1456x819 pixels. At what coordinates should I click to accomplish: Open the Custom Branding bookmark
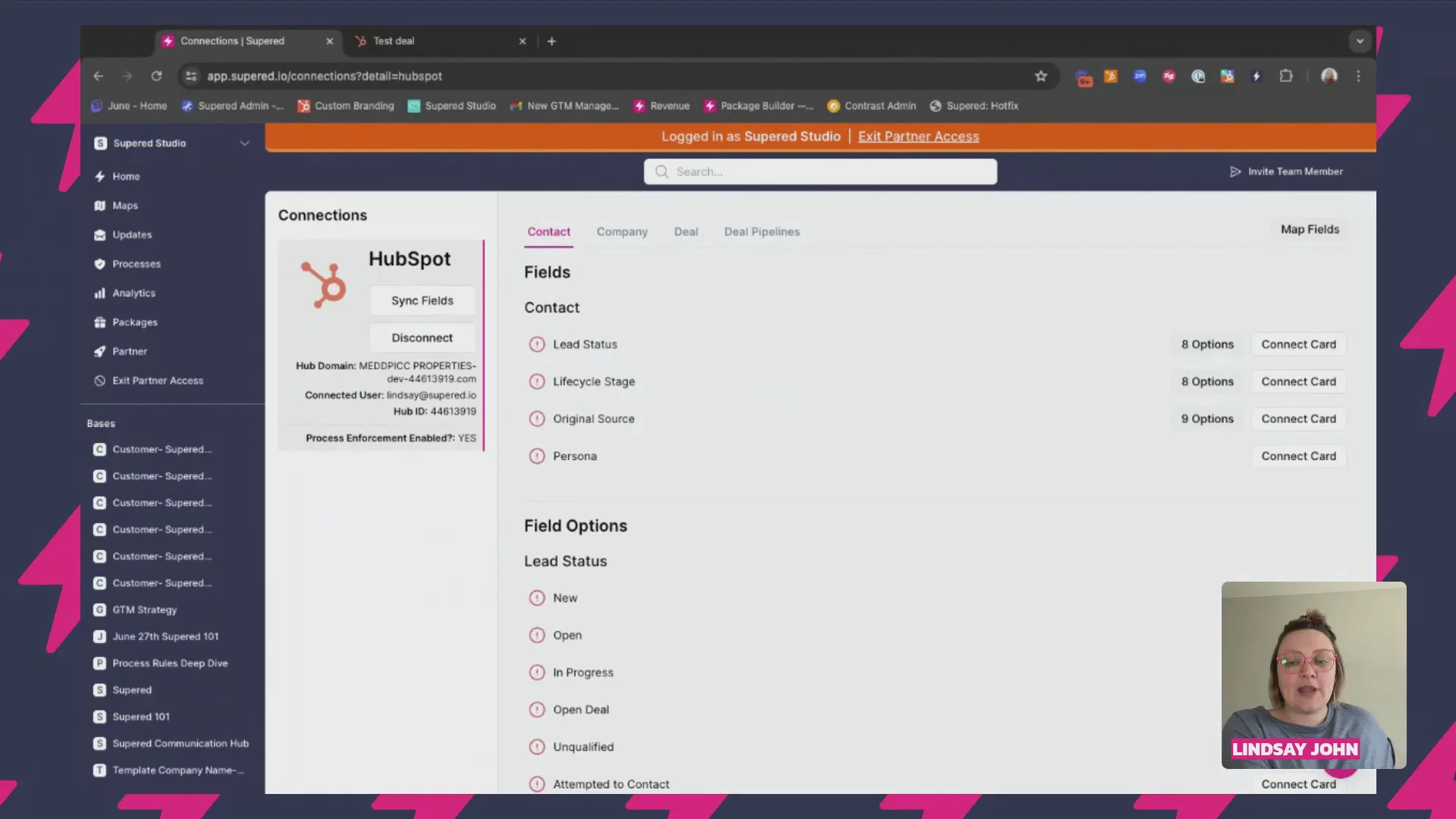click(346, 106)
